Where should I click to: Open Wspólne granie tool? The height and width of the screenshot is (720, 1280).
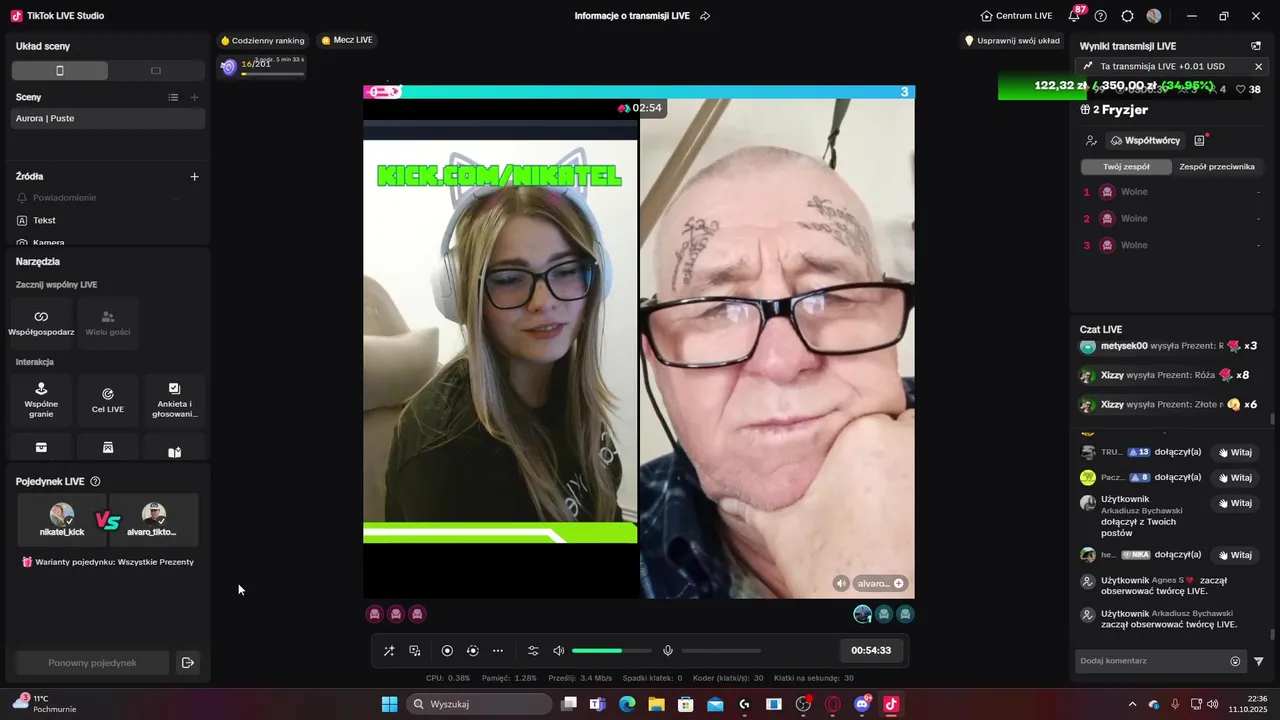[x=42, y=400]
